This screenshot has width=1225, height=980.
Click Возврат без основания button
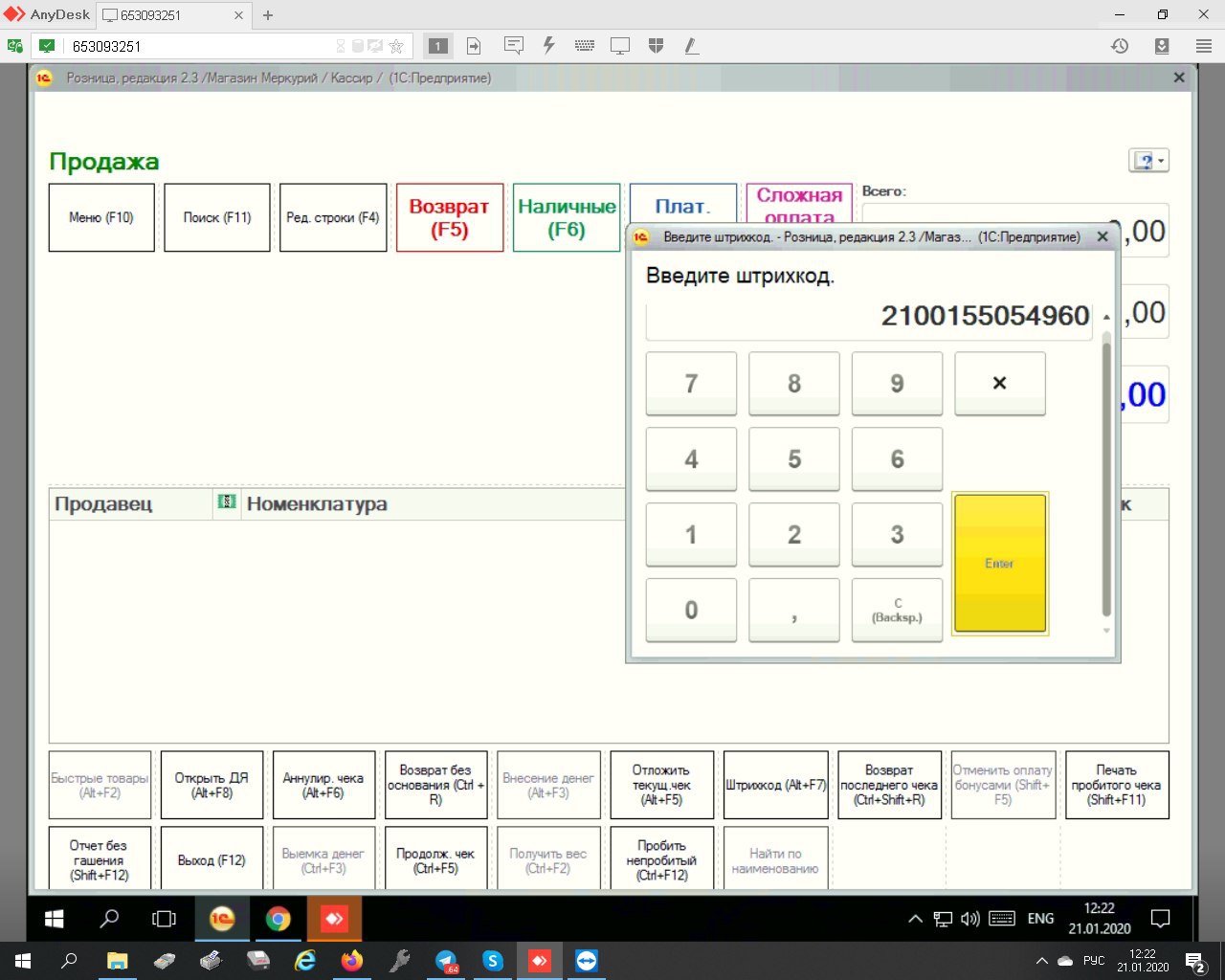435,785
